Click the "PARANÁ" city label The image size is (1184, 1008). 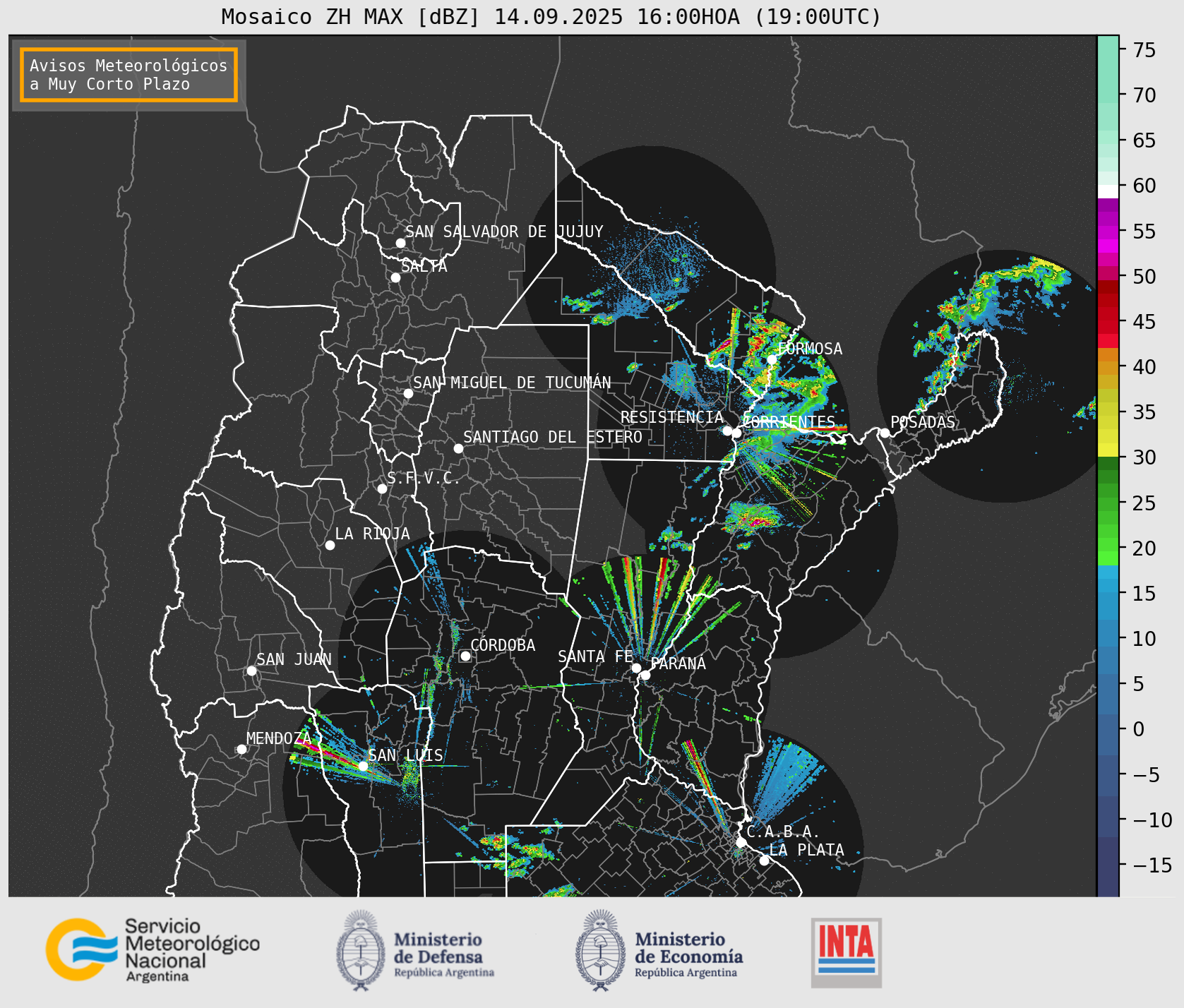coord(678,664)
